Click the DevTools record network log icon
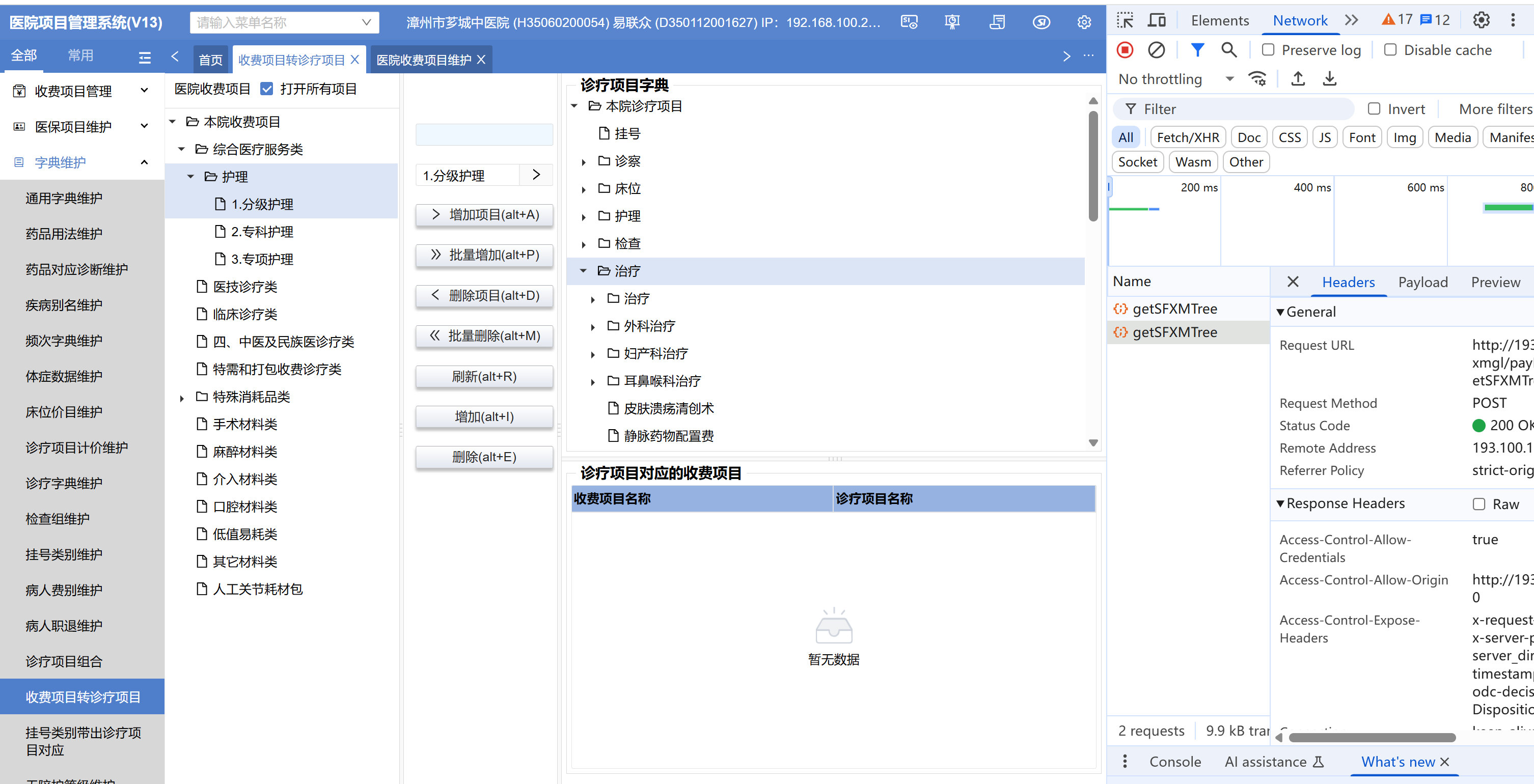 tap(1125, 50)
